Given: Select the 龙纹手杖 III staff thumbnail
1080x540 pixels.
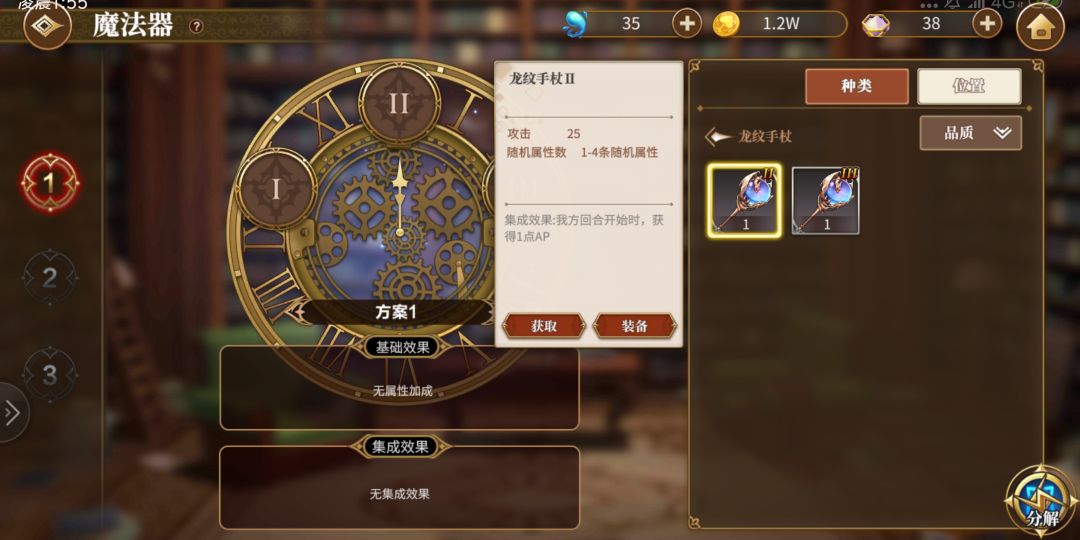Looking at the screenshot, I should pos(826,200).
